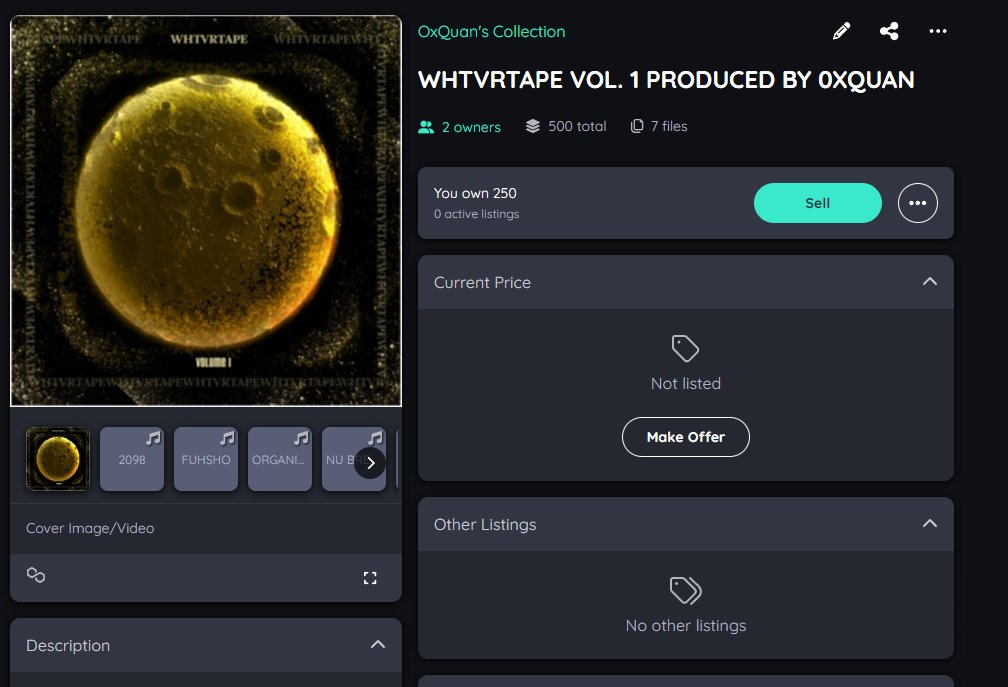This screenshot has height=687, width=1008.
Task: Select the 2098 audio file thumbnail
Action: (132, 459)
